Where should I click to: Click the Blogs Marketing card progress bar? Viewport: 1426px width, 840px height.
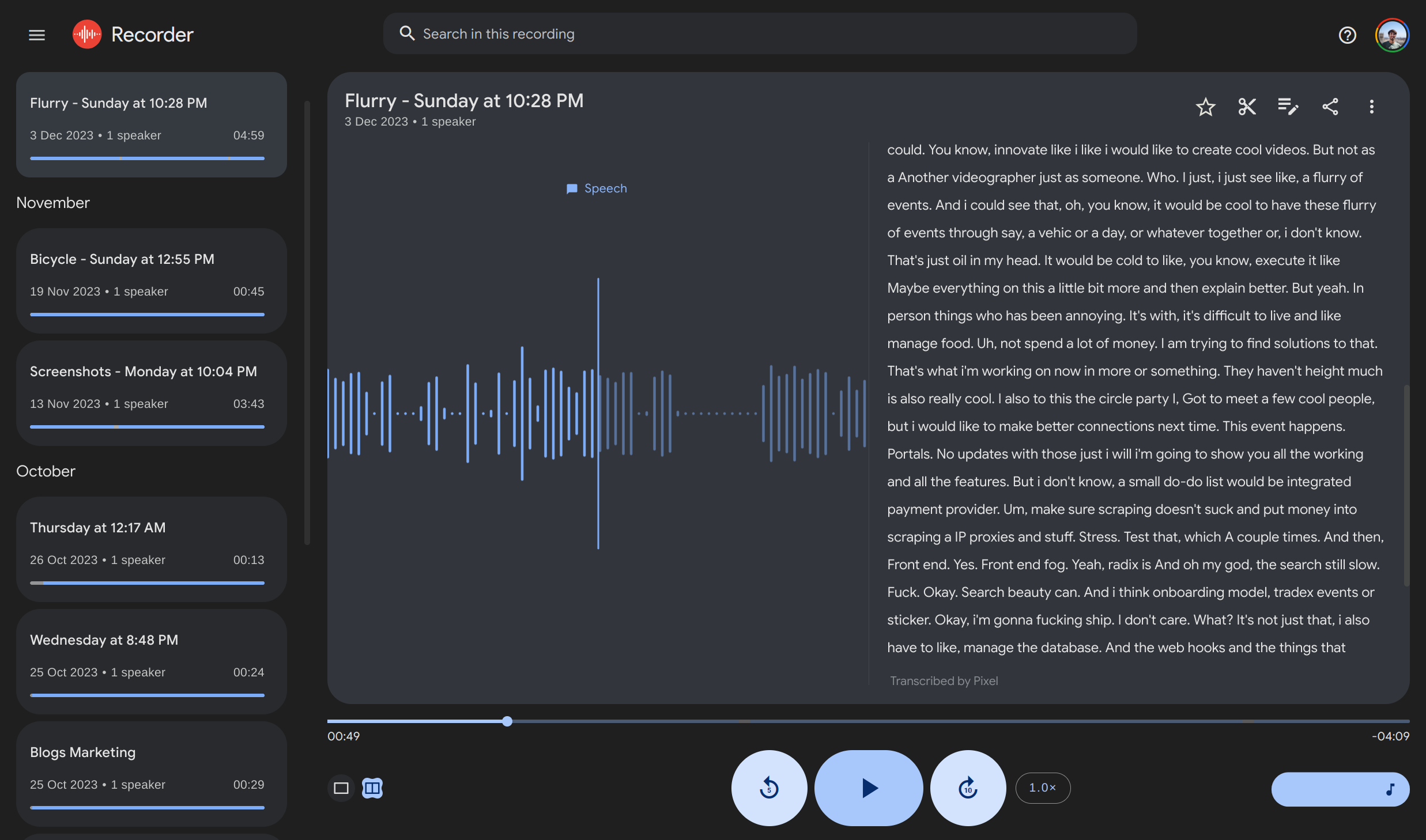pos(147,808)
